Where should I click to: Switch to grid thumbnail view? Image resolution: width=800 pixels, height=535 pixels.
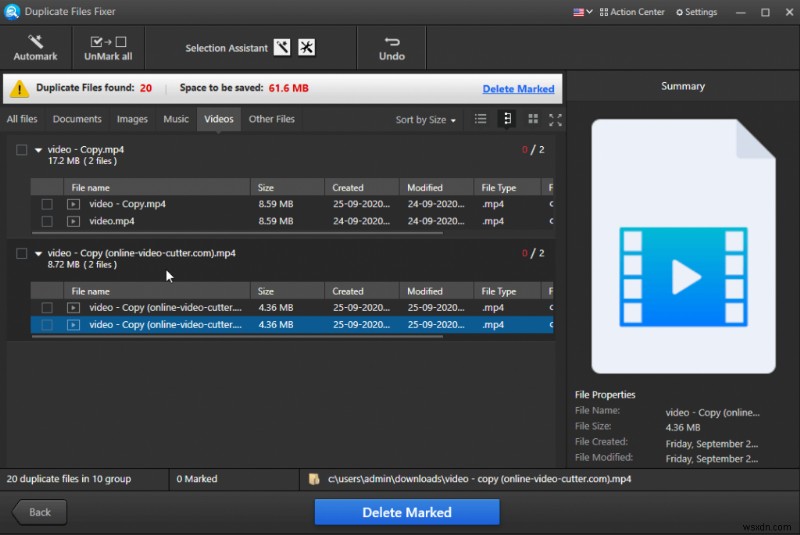pos(533,119)
